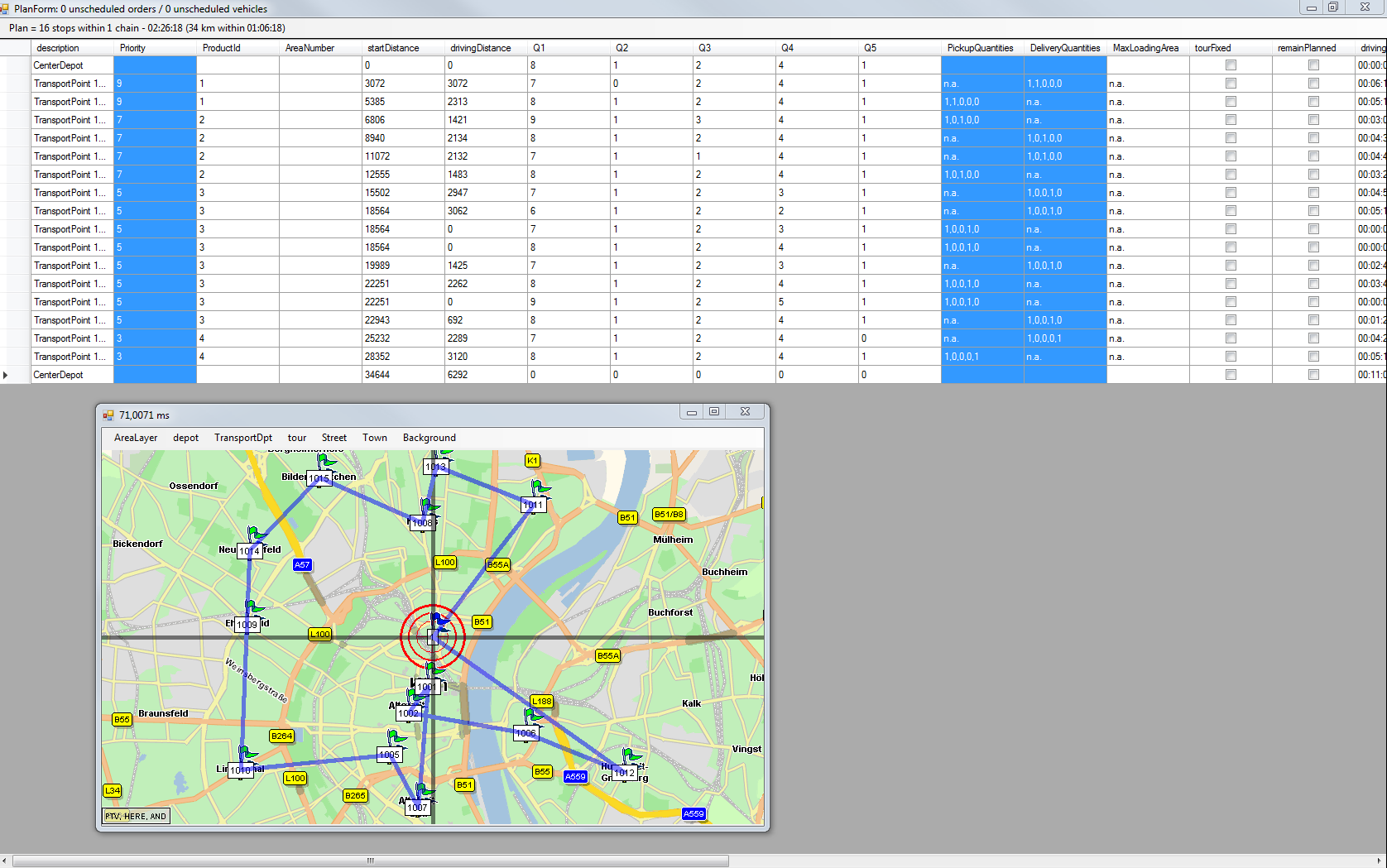Open the TransportDpt dropdown menu

click(x=242, y=438)
